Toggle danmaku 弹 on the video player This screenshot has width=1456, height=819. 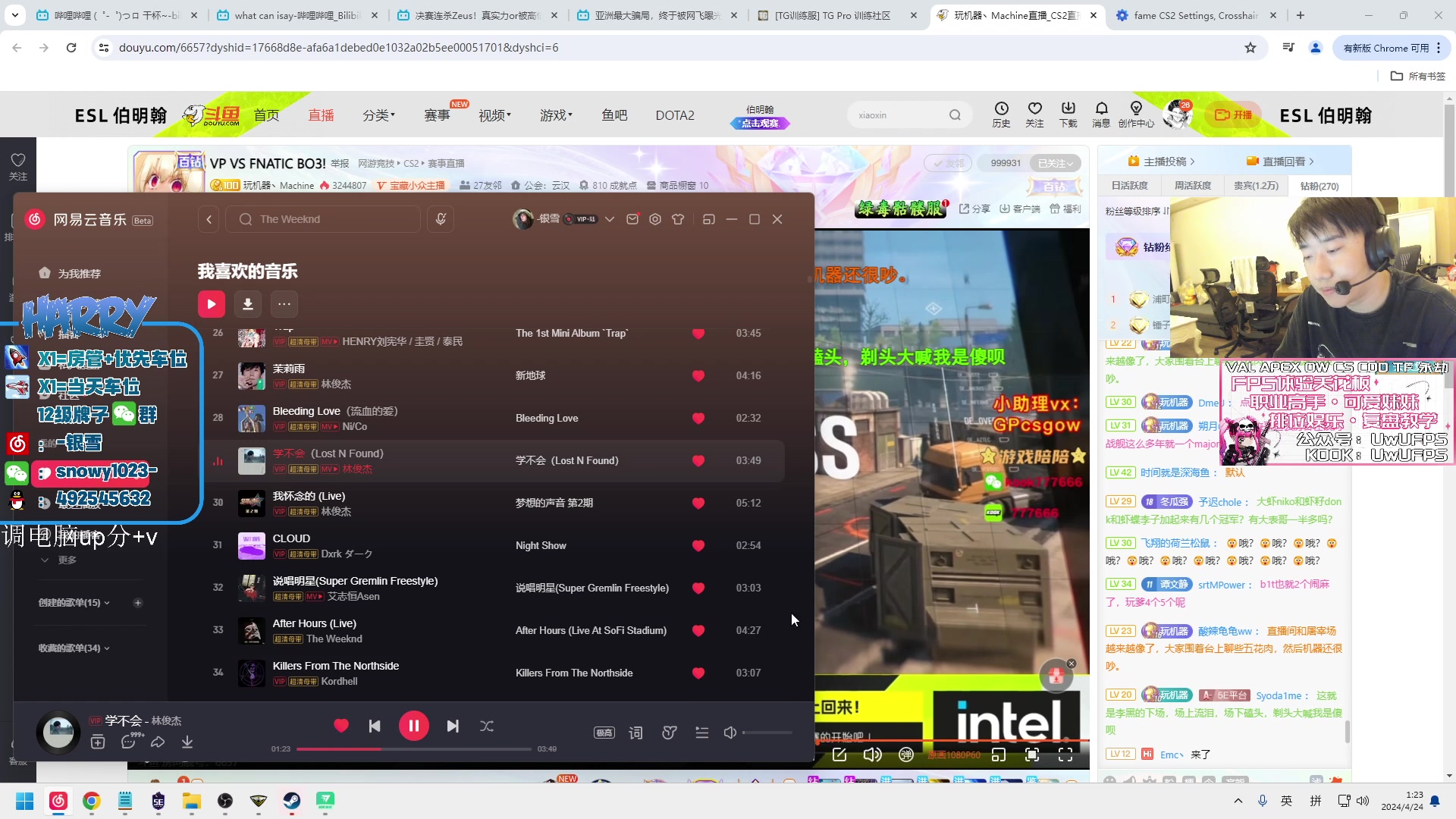click(x=906, y=755)
